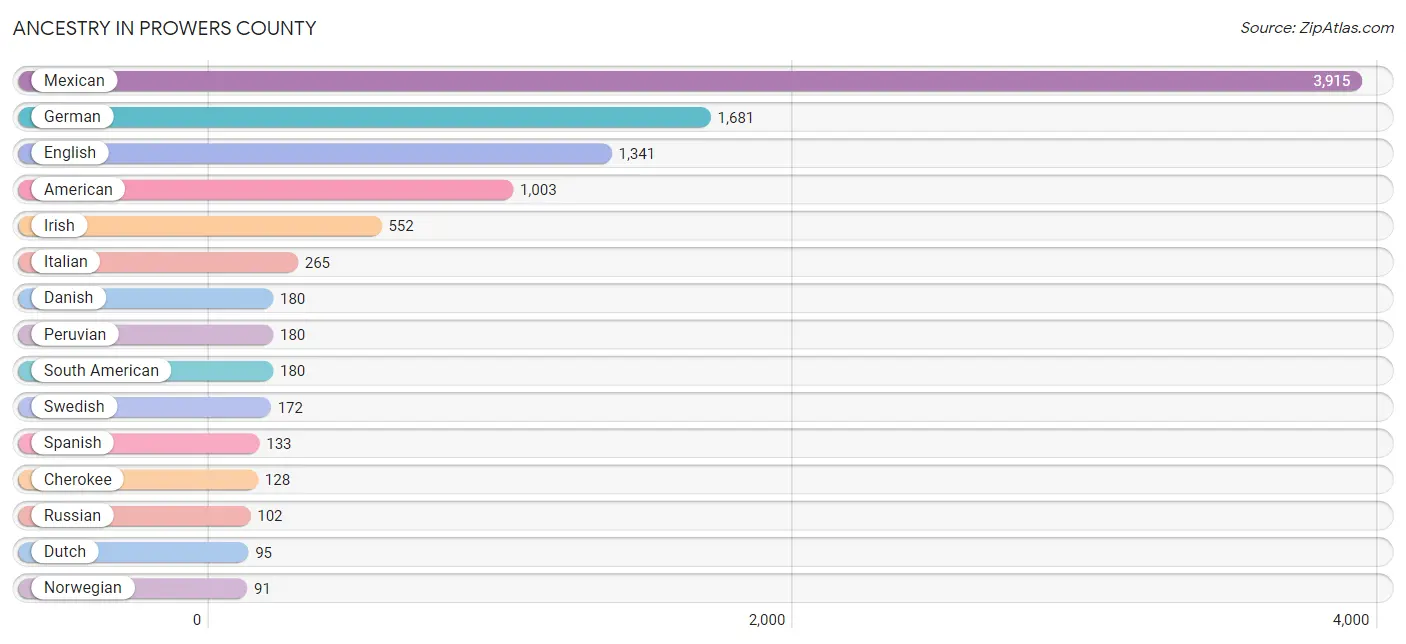This screenshot has height=644, width=1406.
Task: Click the 0 axis tick label
Action: point(197,620)
